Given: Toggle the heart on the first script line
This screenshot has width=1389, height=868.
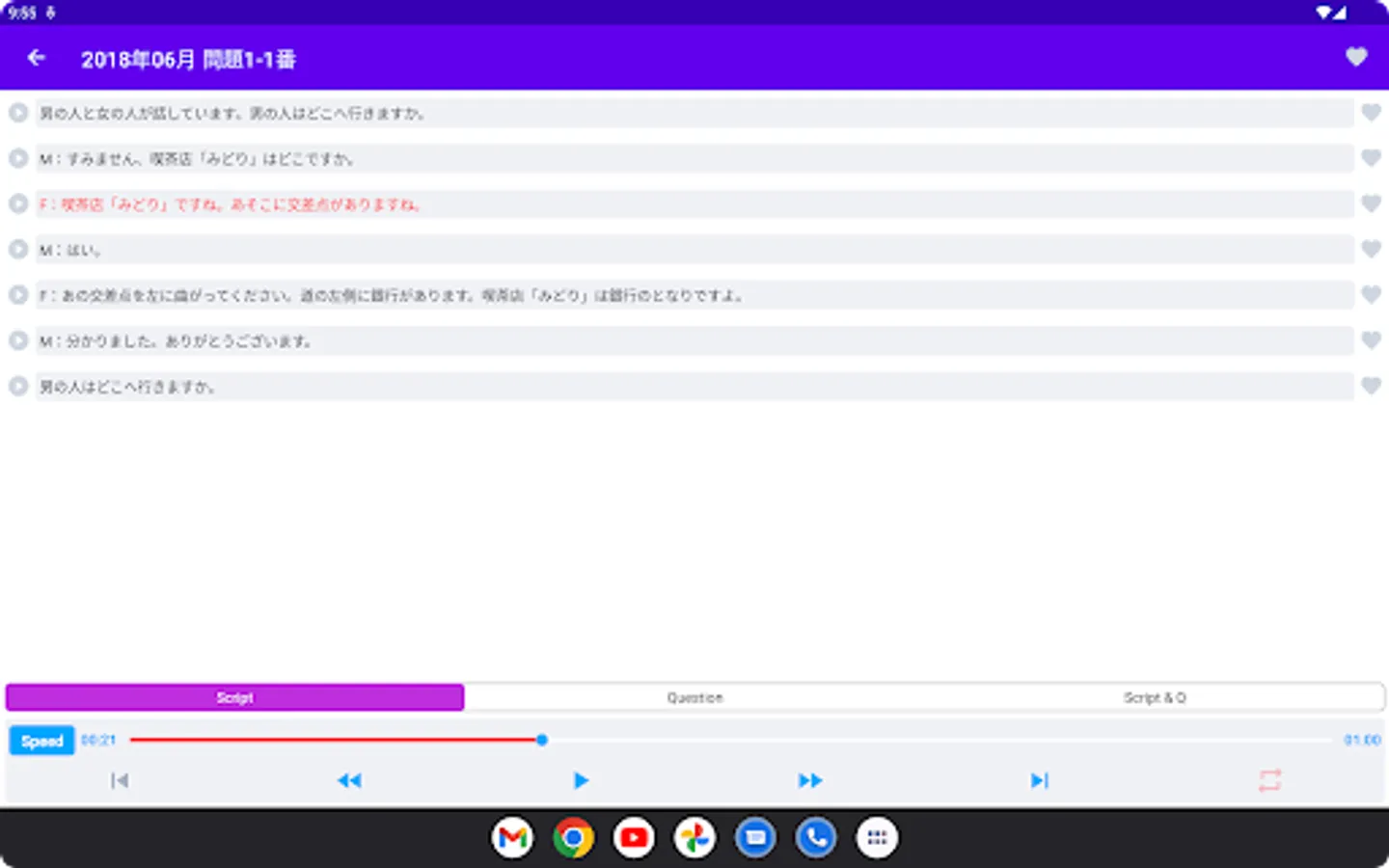Looking at the screenshot, I should coord(1370,112).
